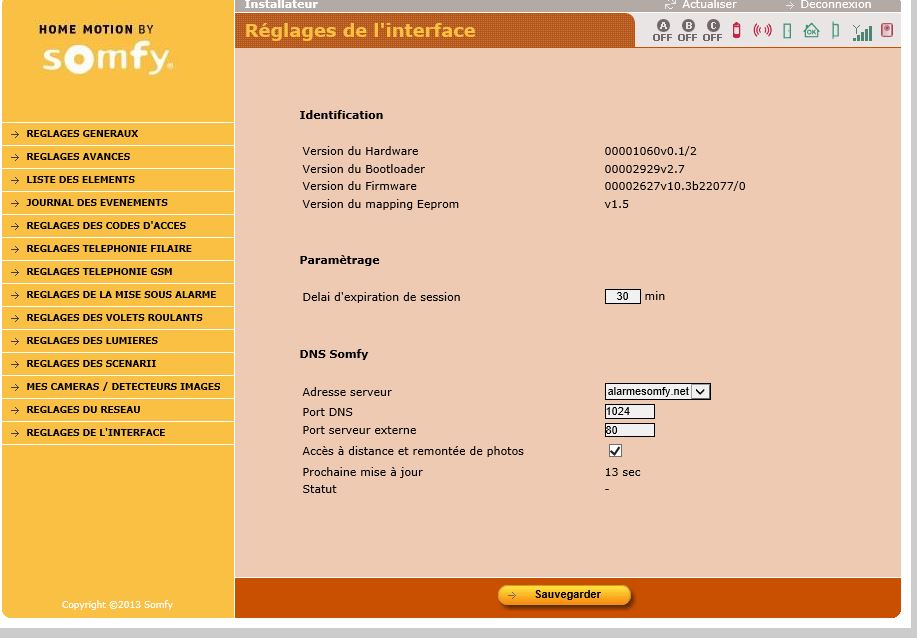Go to REGLAGES DU RESEAU menu
This screenshot has width=917, height=638.
[83, 410]
